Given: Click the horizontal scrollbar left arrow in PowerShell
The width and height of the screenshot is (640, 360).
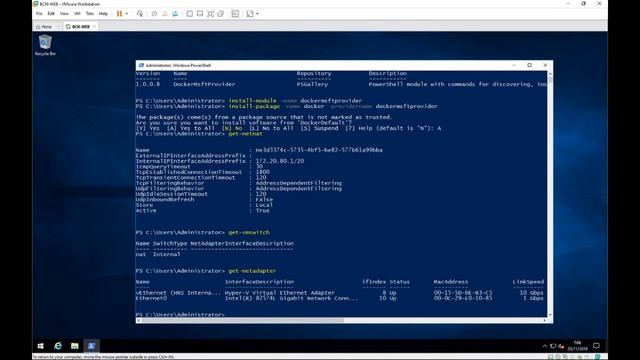Looking at the screenshot, I should coord(138,320).
